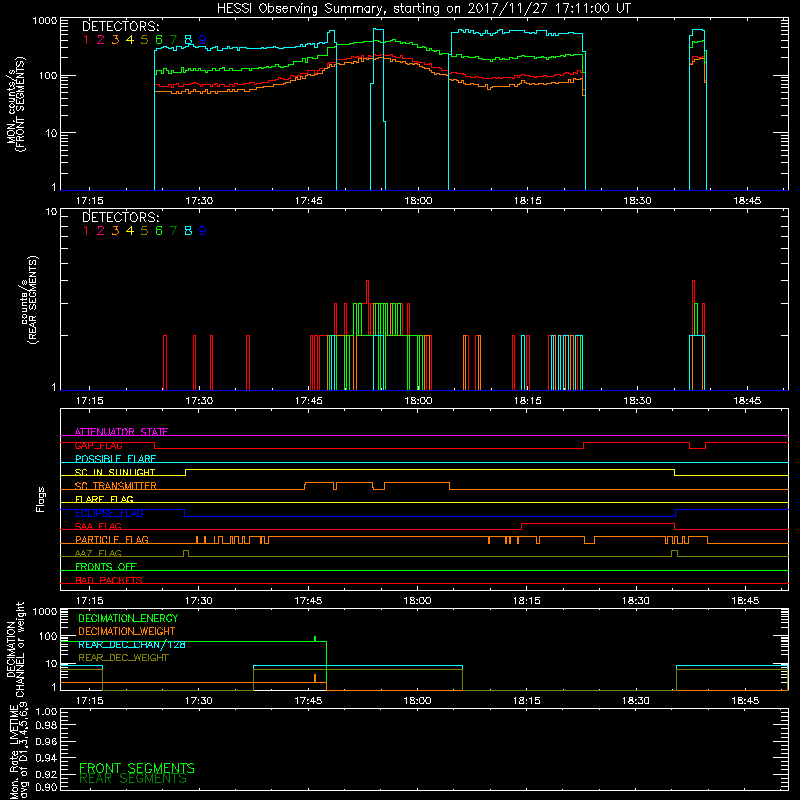Select the SC_TRANSMITTER flag label
800x800 pixels.
[116, 486]
